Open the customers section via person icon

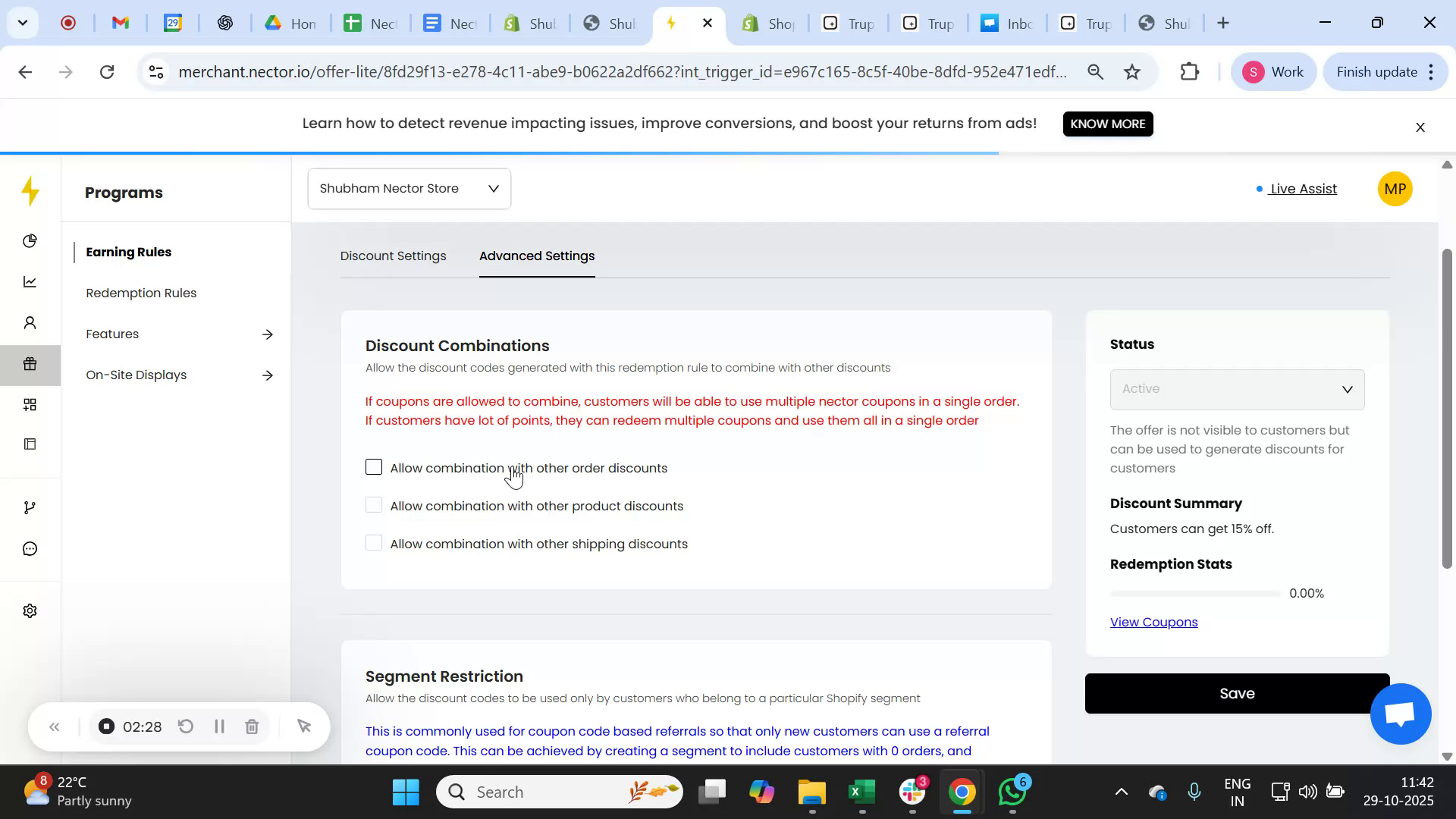[x=30, y=322]
